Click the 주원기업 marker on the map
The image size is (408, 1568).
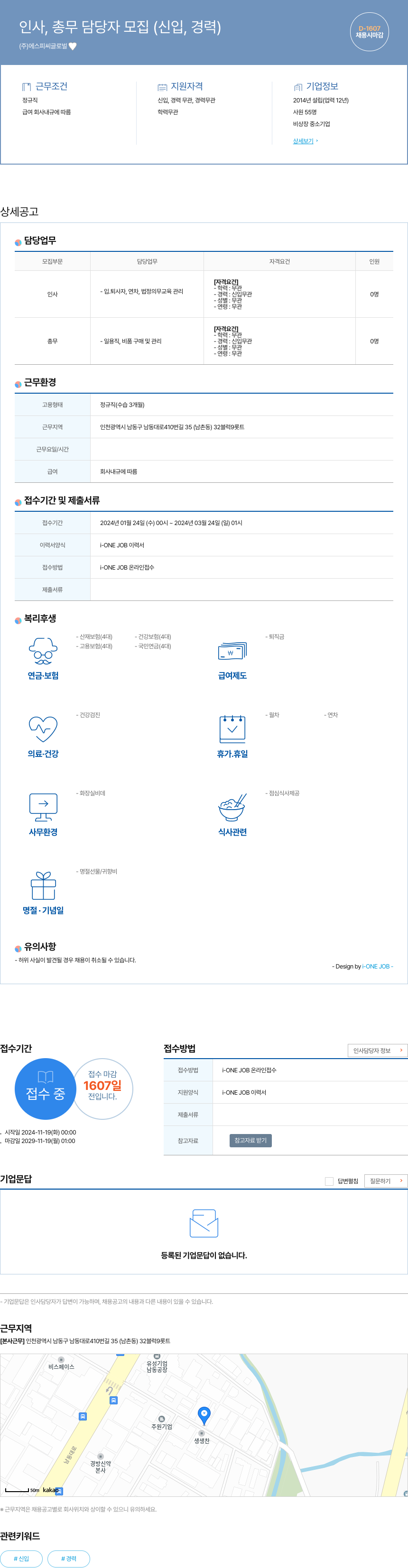(161, 1419)
